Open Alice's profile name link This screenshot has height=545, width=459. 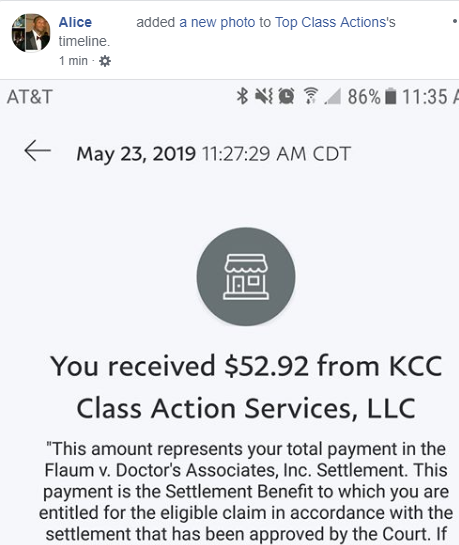pos(75,22)
